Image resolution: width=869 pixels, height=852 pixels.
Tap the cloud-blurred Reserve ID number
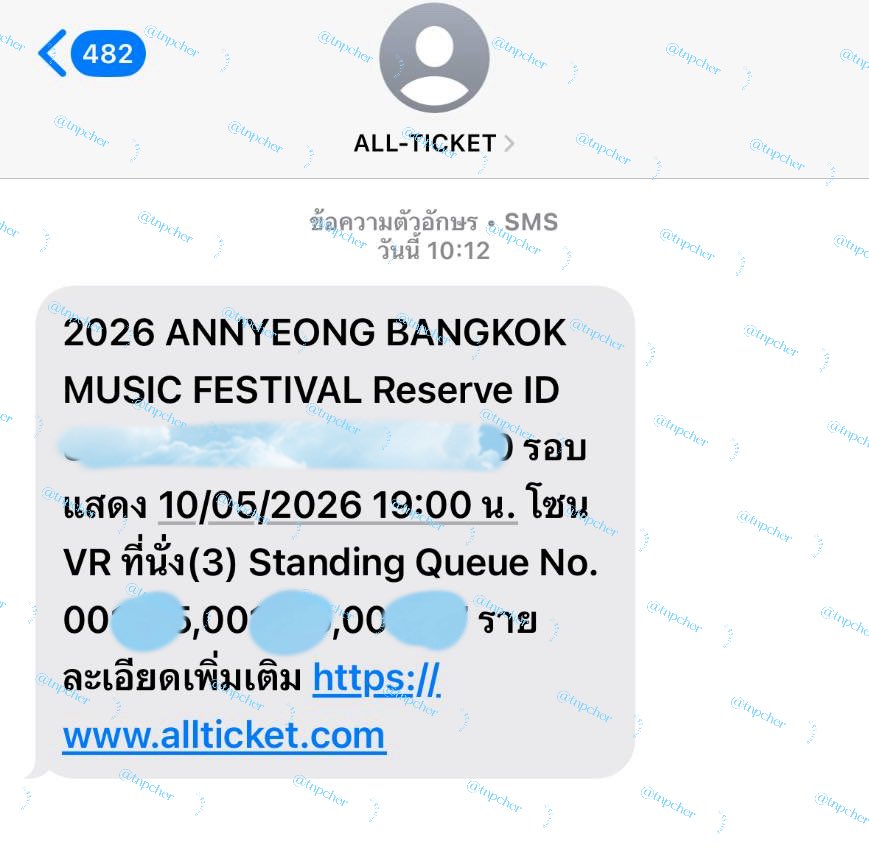(x=282, y=446)
